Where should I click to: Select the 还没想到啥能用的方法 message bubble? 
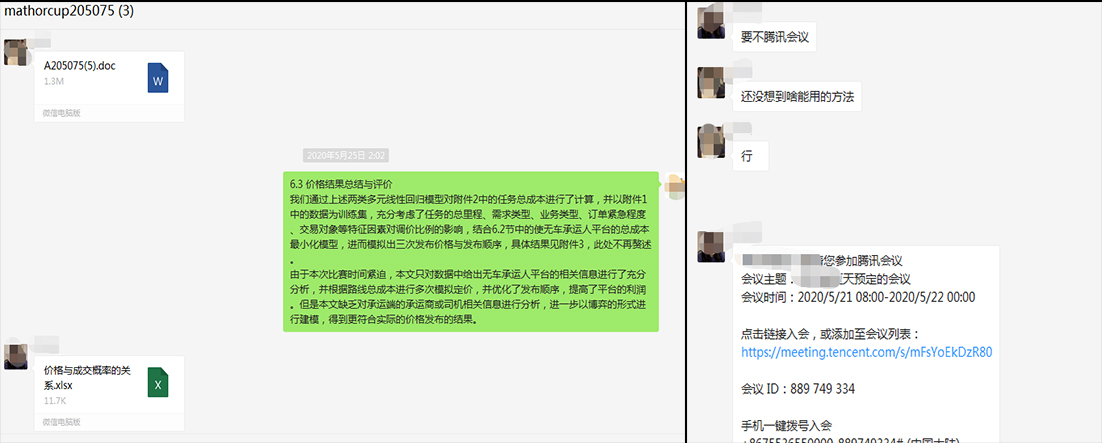pos(797,97)
